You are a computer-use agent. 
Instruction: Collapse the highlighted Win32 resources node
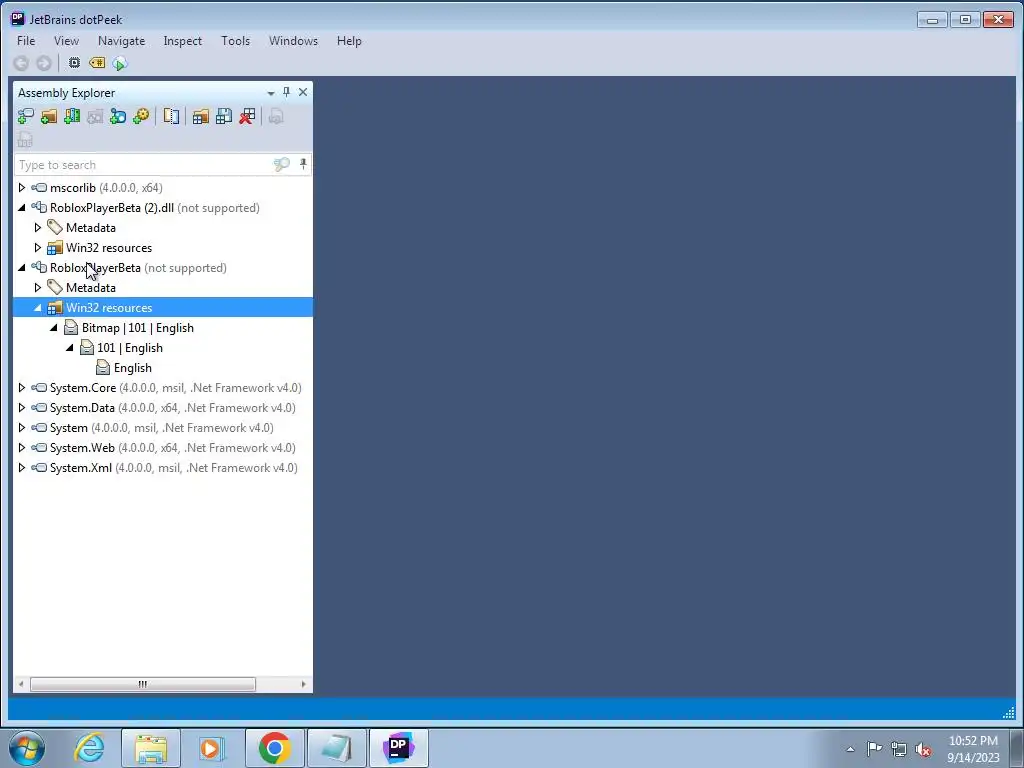pyautogui.click(x=37, y=308)
